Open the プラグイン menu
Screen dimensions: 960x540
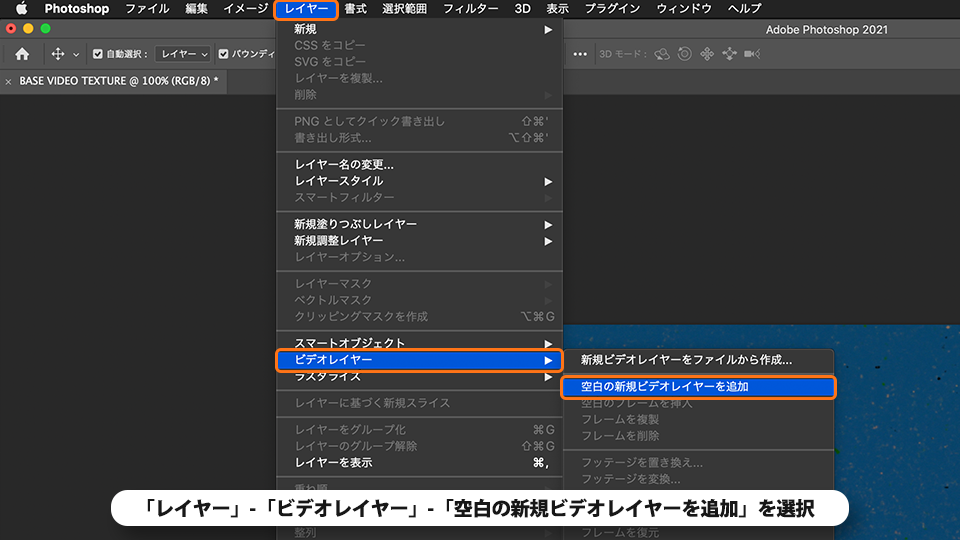[612, 9]
